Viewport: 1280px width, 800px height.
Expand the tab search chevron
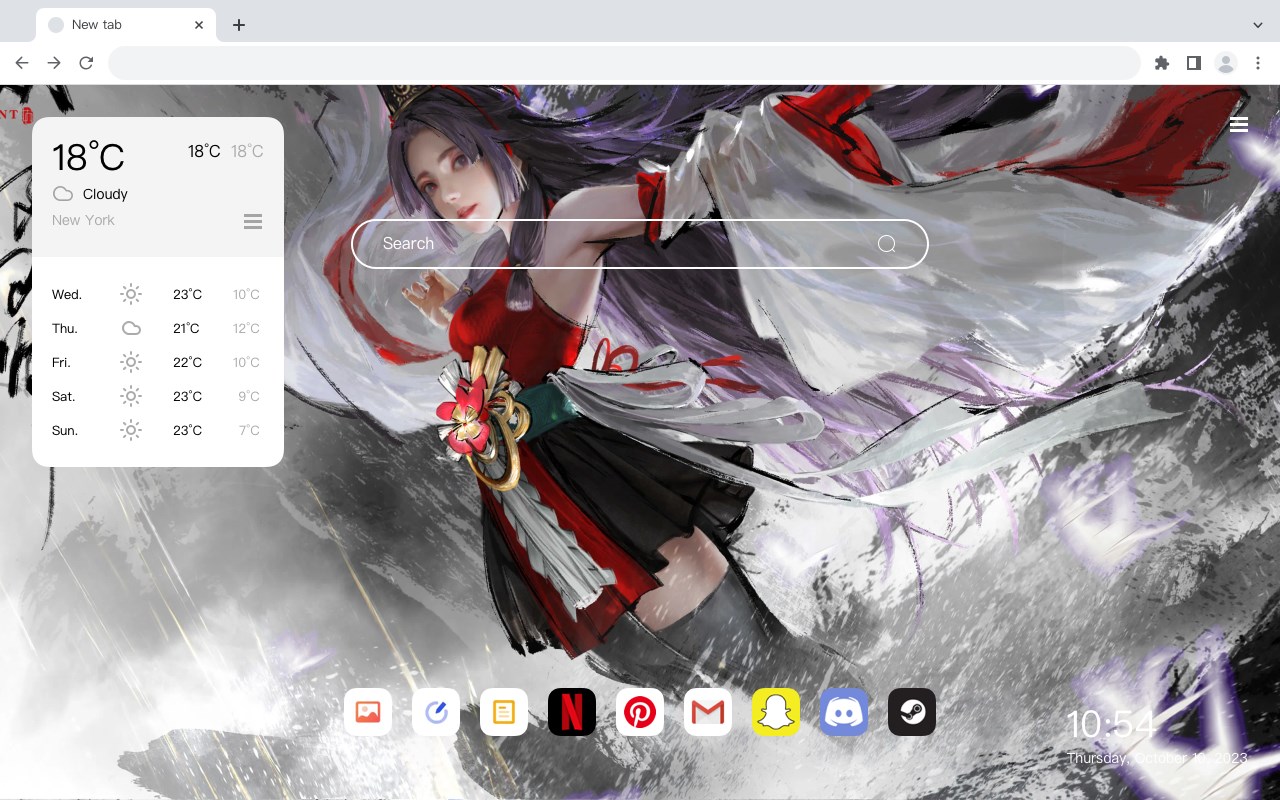tap(1257, 25)
